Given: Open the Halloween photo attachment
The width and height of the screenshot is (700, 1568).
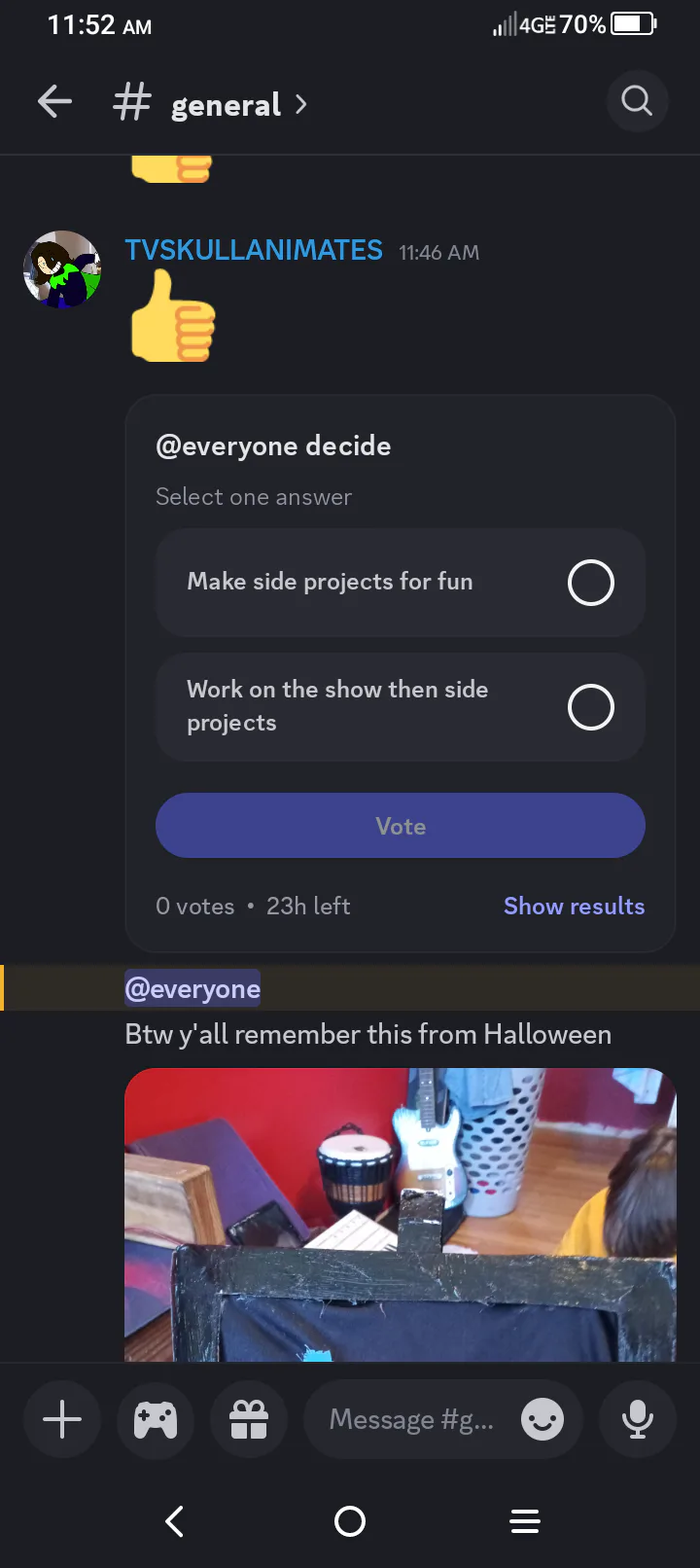Looking at the screenshot, I should (401, 1215).
